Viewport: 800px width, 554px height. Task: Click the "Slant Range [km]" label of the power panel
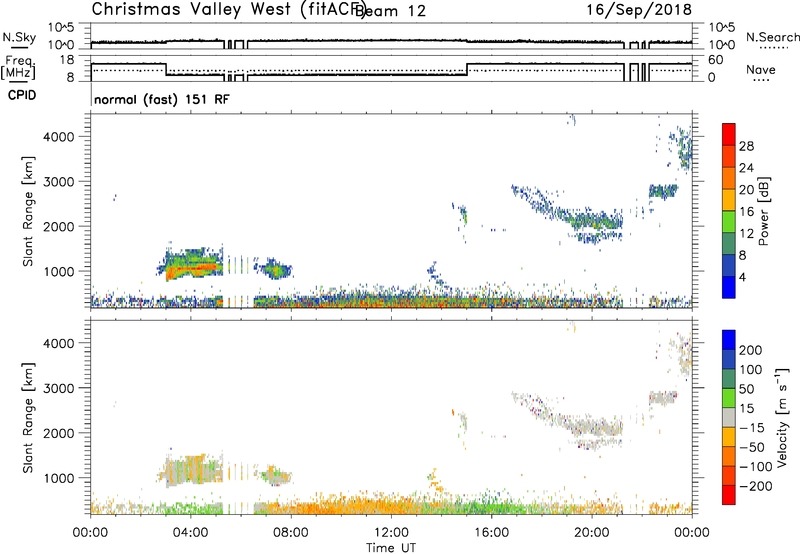click(28, 211)
